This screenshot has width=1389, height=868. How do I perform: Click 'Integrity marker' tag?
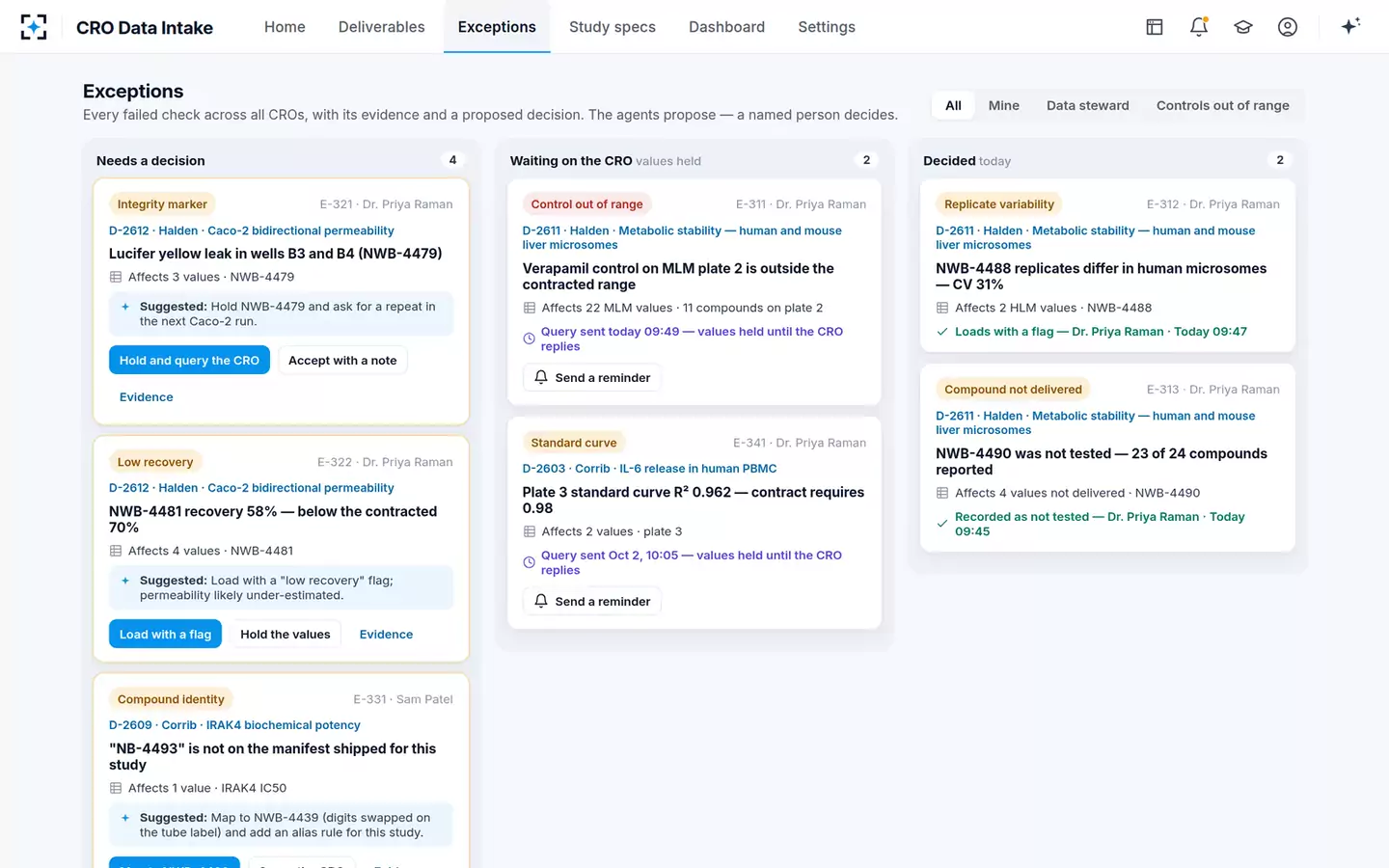[x=162, y=203]
